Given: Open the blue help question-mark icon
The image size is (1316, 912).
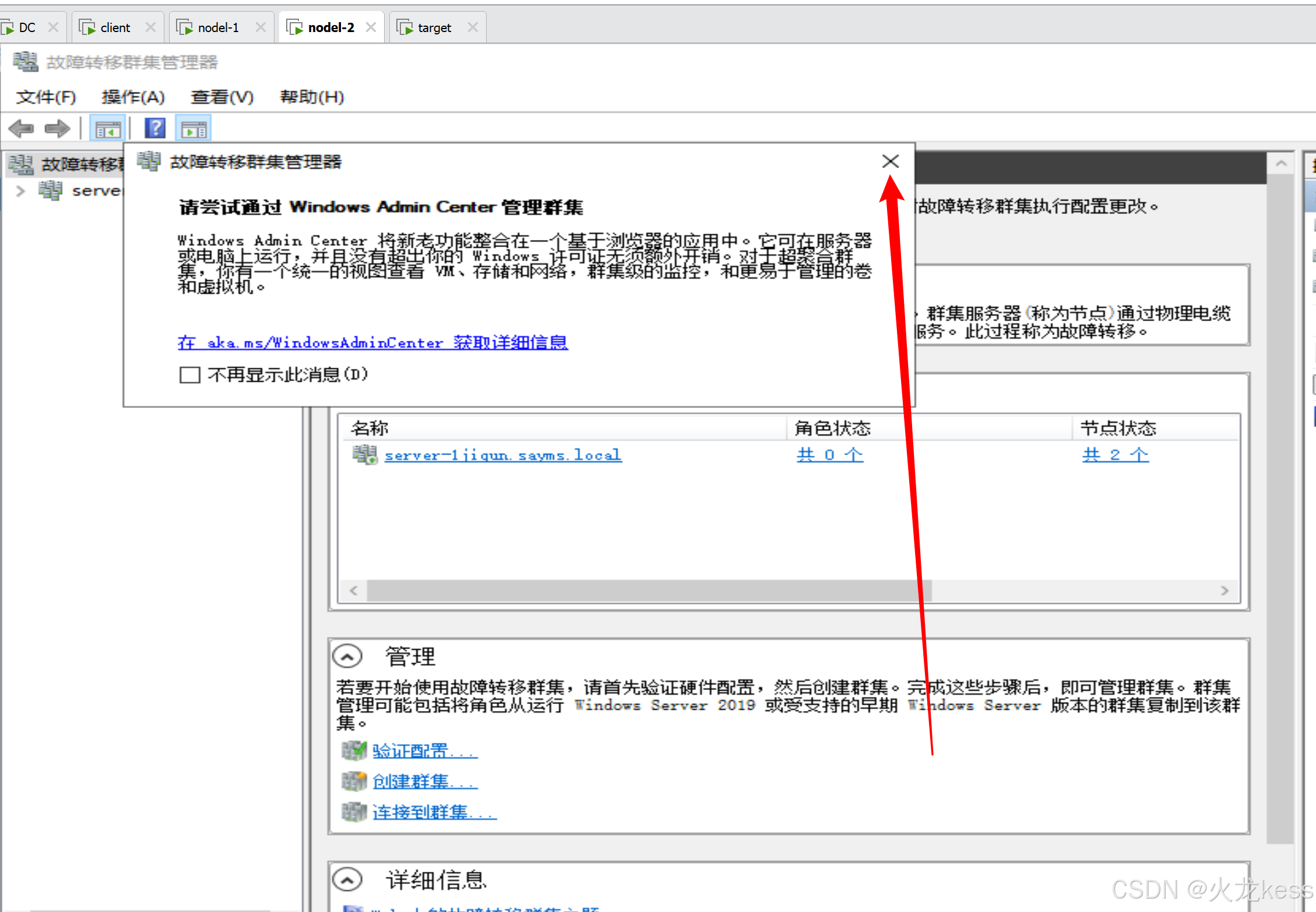Looking at the screenshot, I should click(155, 128).
